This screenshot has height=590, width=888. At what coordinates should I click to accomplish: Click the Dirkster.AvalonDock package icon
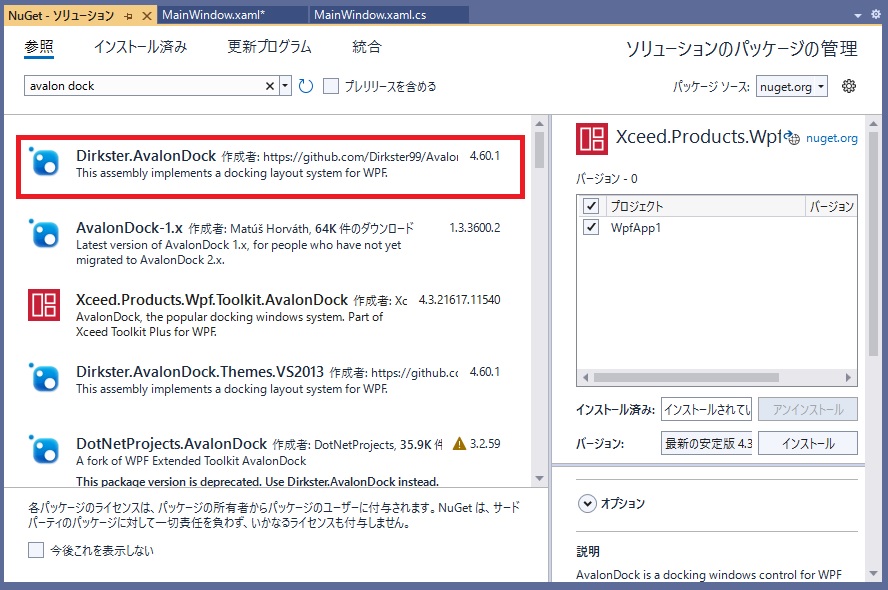tap(44, 162)
